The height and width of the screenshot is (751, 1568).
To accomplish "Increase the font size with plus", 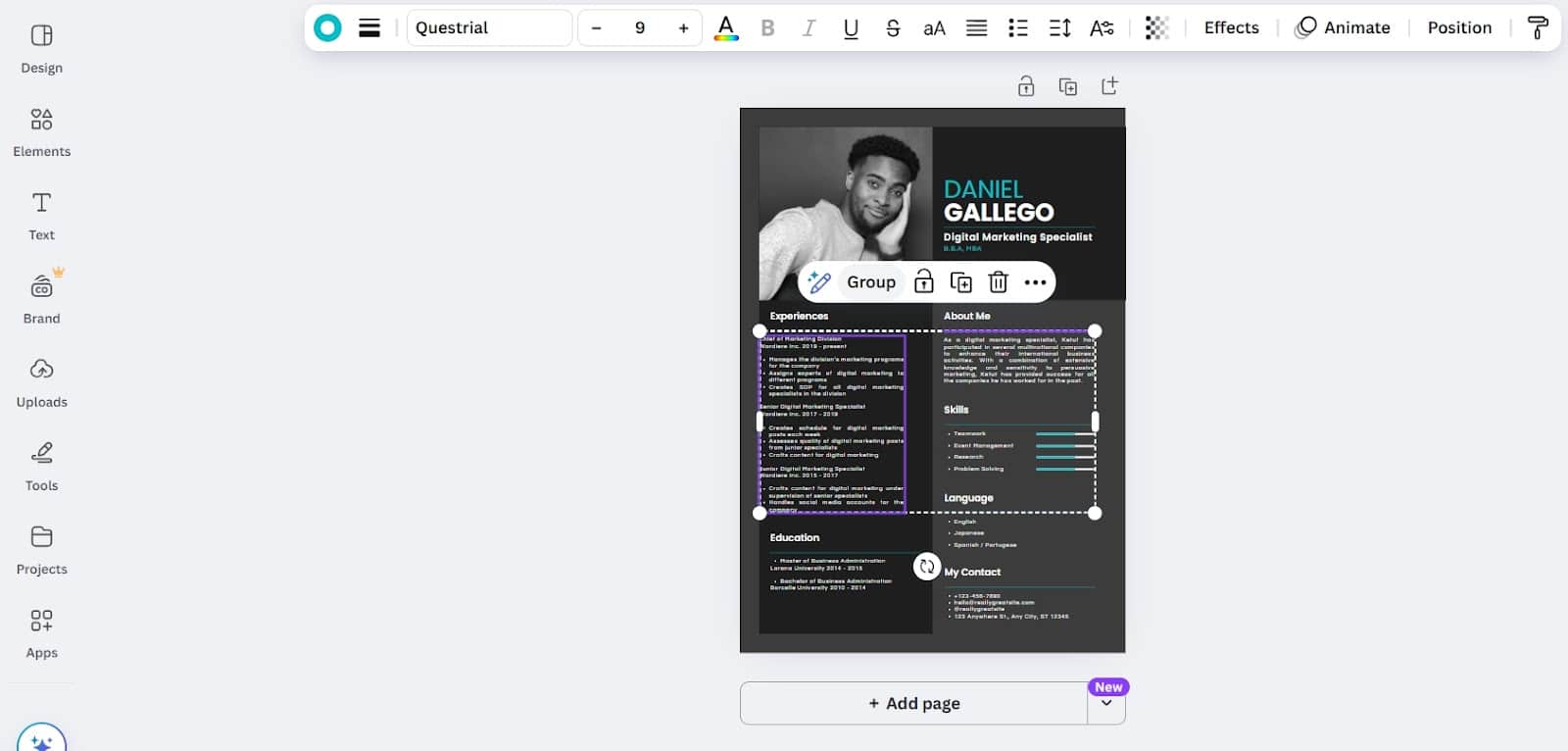I will [x=683, y=27].
